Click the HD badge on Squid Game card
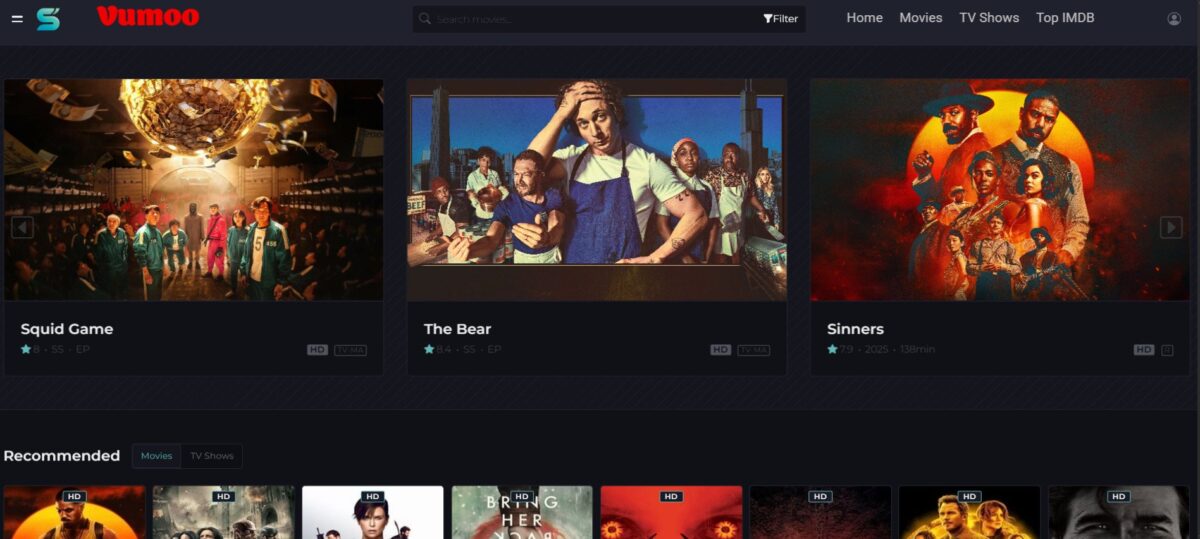 click(x=318, y=350)
